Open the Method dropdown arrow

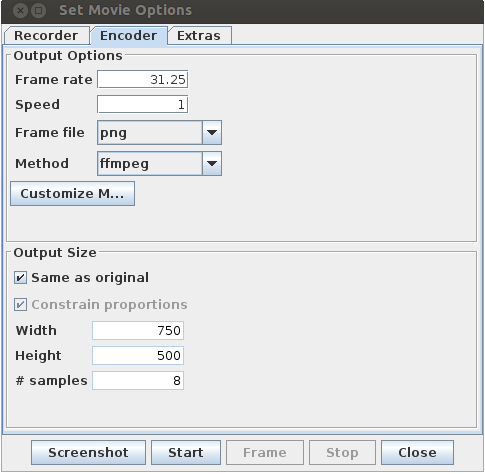pyautogui.click(x=212, y=164)
